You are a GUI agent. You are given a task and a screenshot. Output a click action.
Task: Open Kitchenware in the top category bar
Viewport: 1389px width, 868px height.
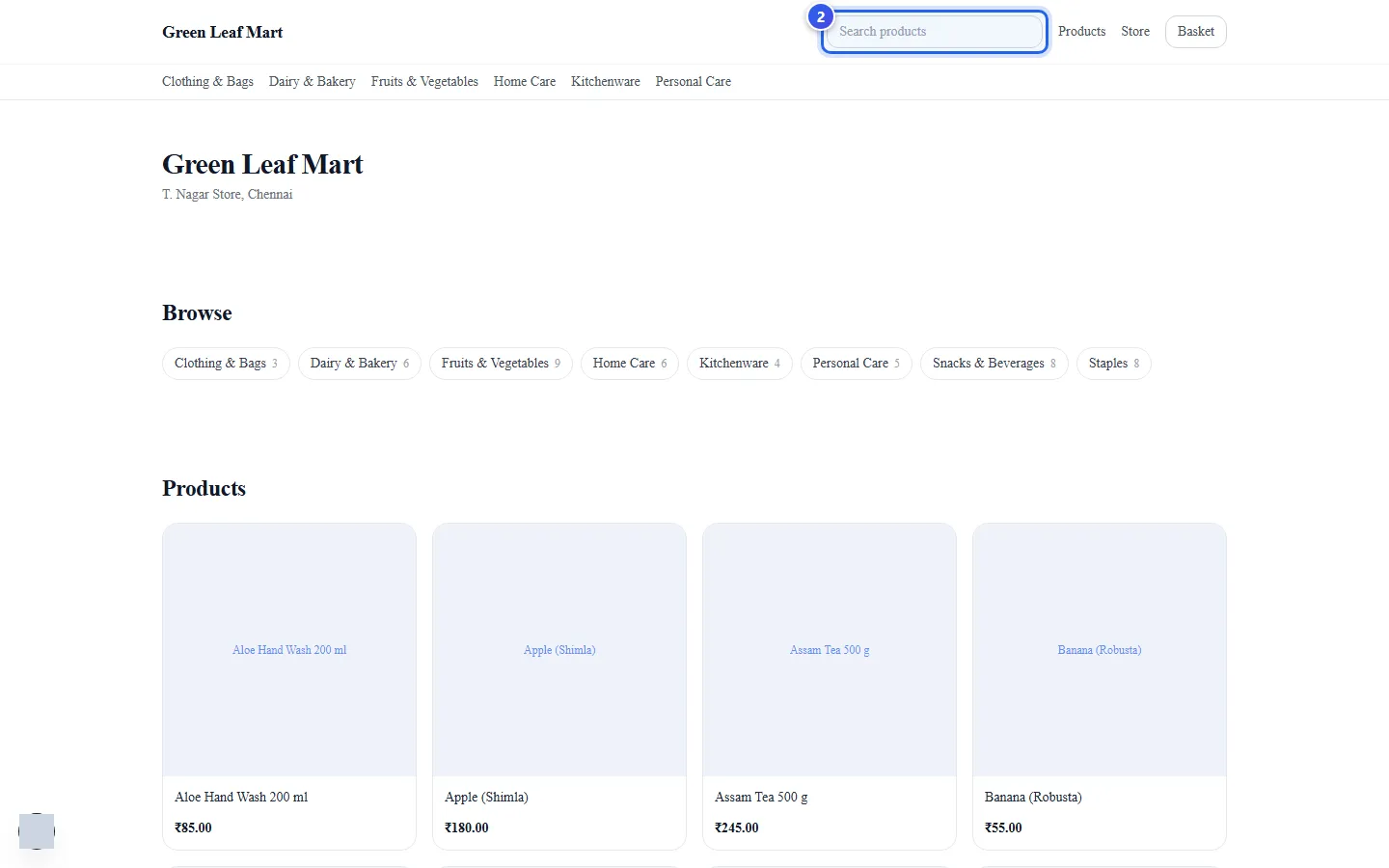point(606,82)
